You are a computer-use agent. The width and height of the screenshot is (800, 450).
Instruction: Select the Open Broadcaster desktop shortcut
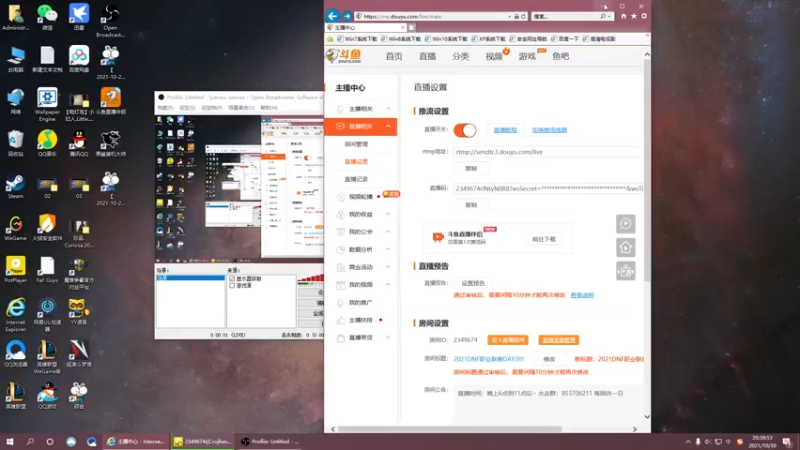110,20
